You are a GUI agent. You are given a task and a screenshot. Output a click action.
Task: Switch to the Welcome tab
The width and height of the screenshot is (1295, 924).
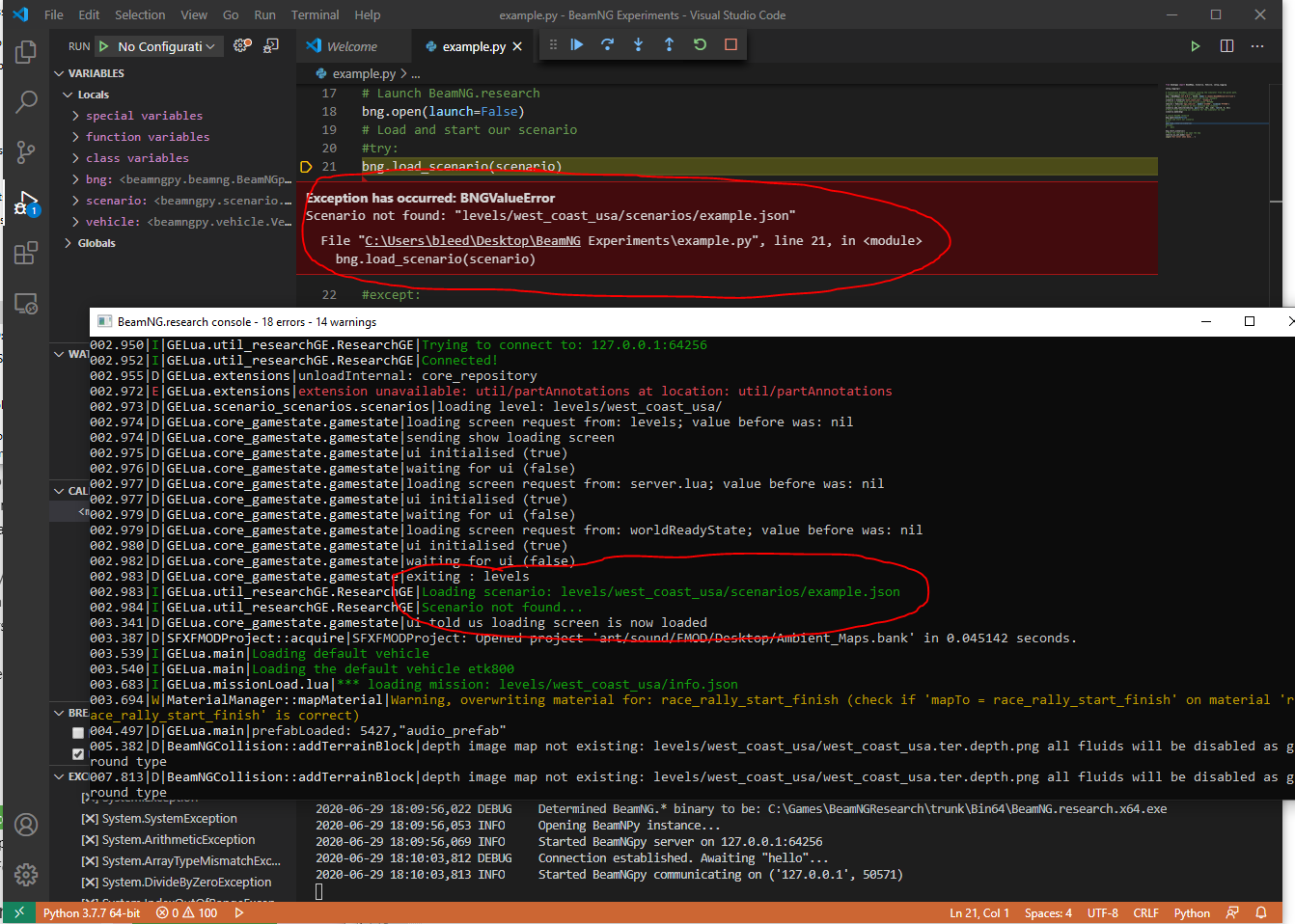coord(353,44)
